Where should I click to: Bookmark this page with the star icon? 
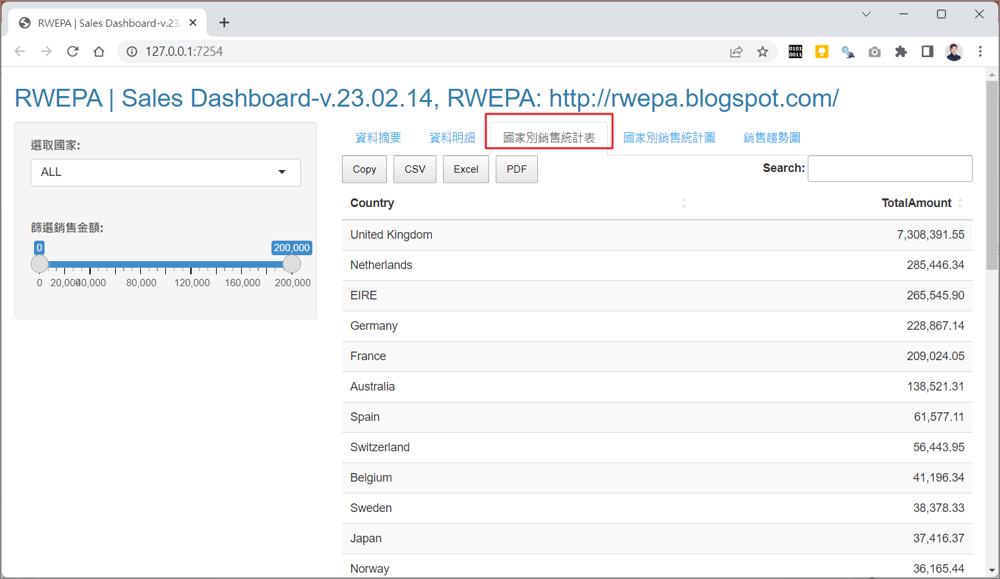click(763, 52)
